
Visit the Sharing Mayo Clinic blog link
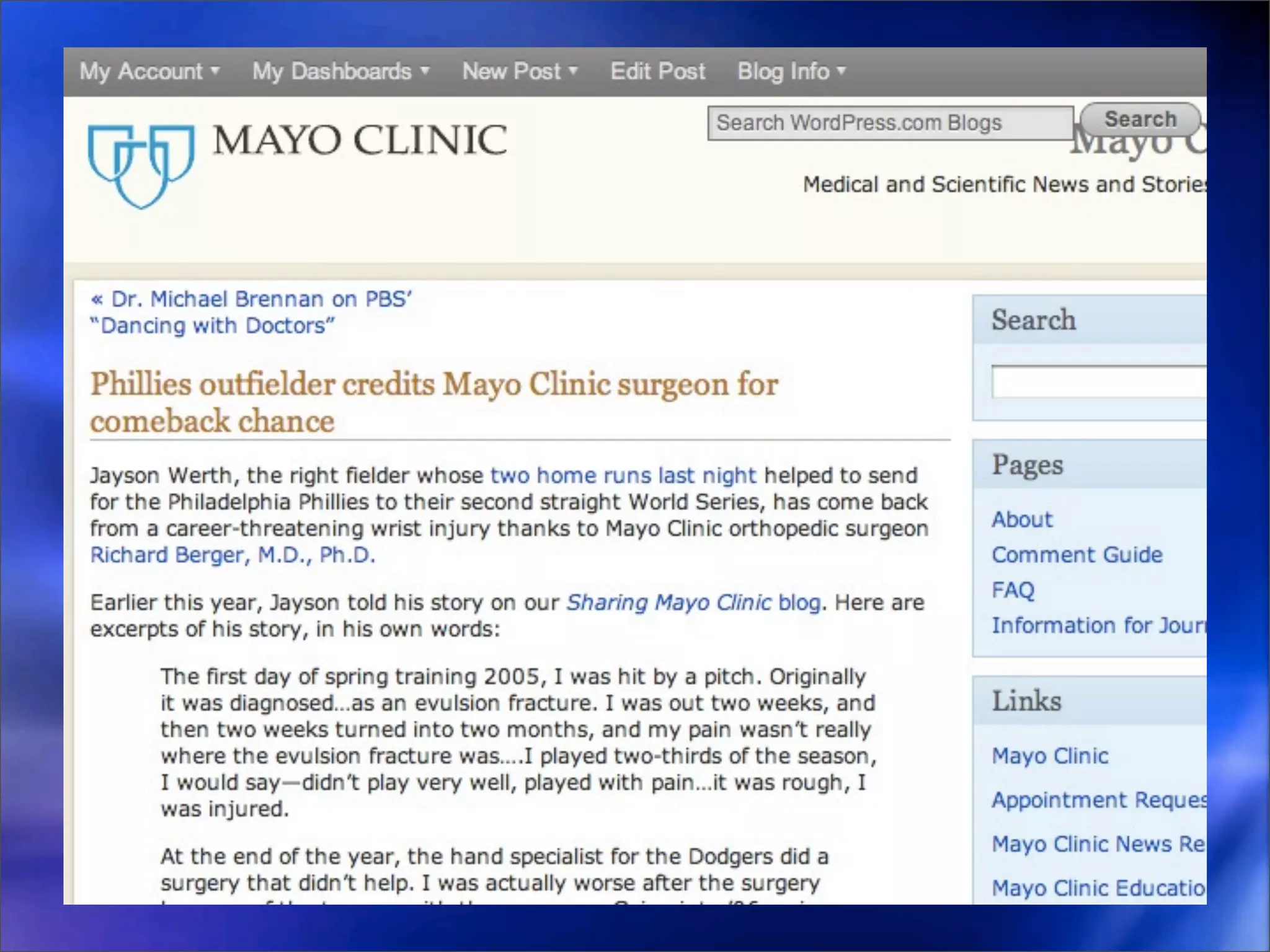tap(693, 602)
